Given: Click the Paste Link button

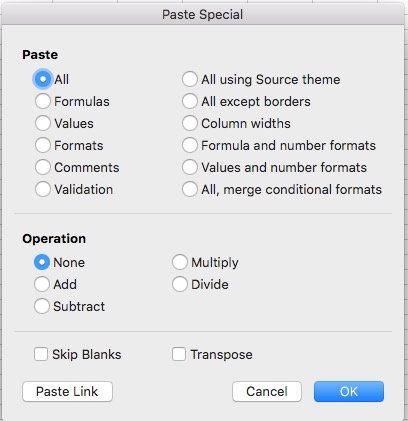Looking at the screenshot, I should pos(67,392).
